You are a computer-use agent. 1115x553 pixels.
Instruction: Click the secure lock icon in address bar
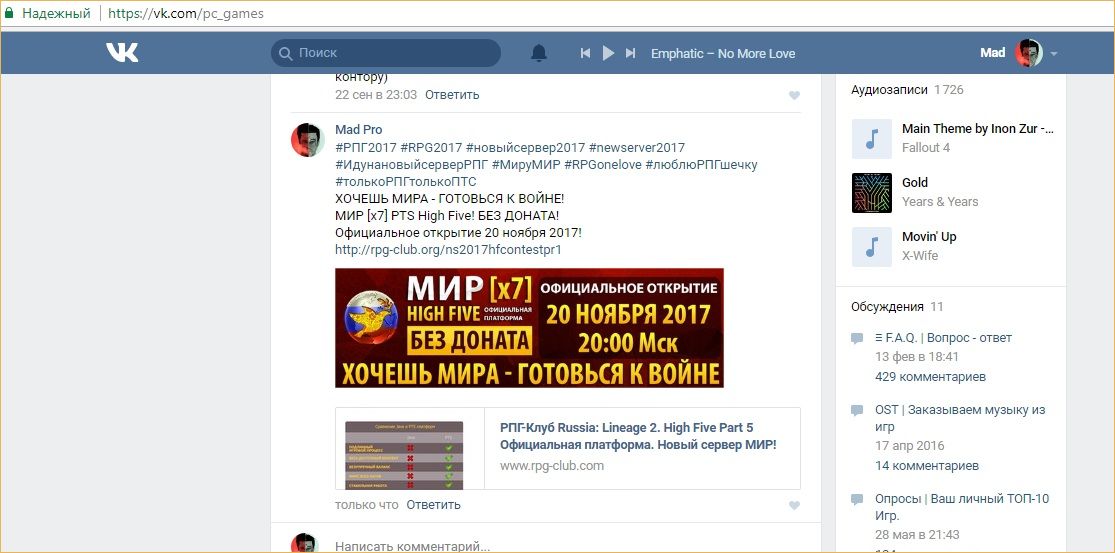(9, 13)
